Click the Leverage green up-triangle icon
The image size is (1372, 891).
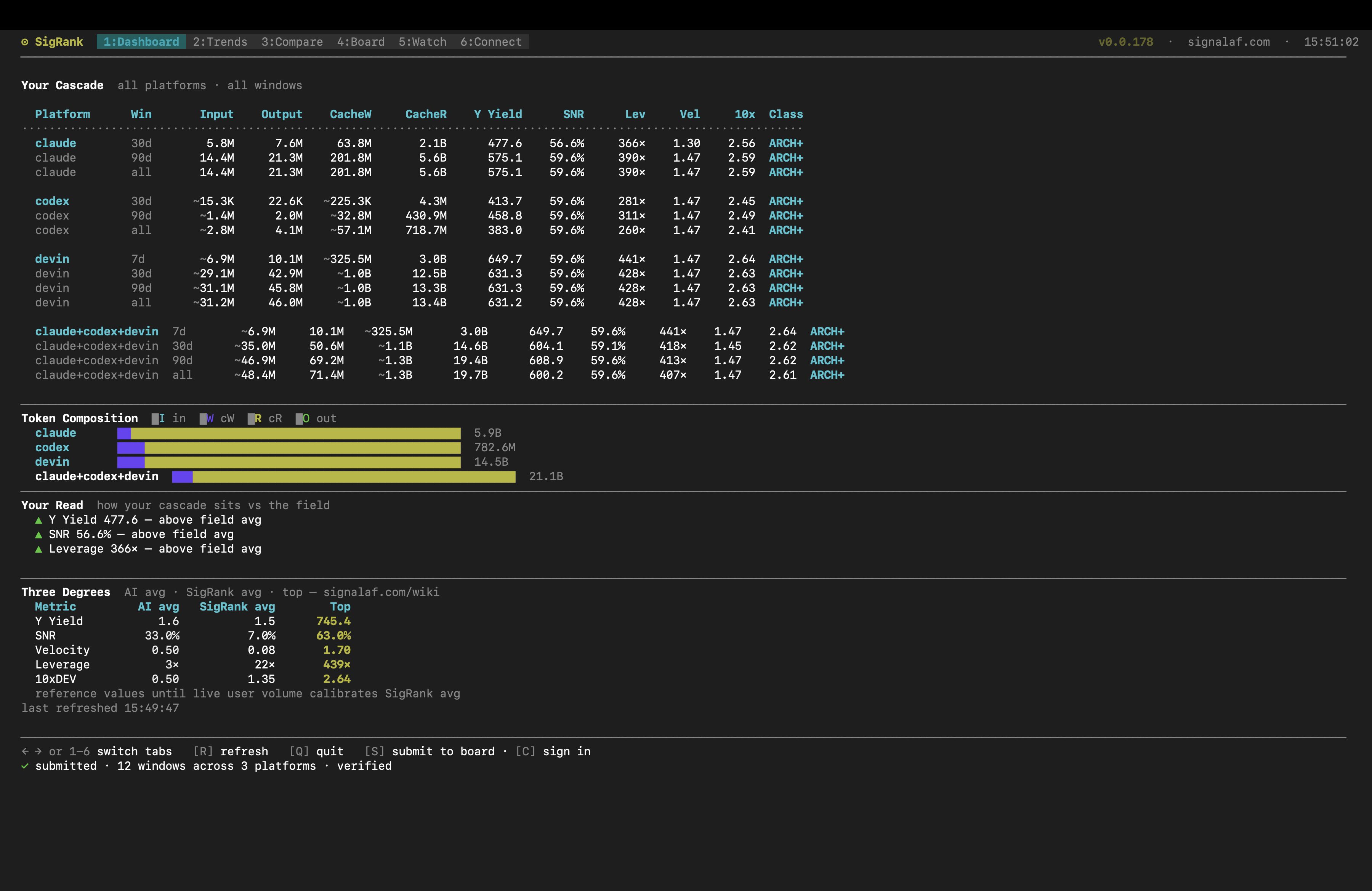click(x=38, y=549)
